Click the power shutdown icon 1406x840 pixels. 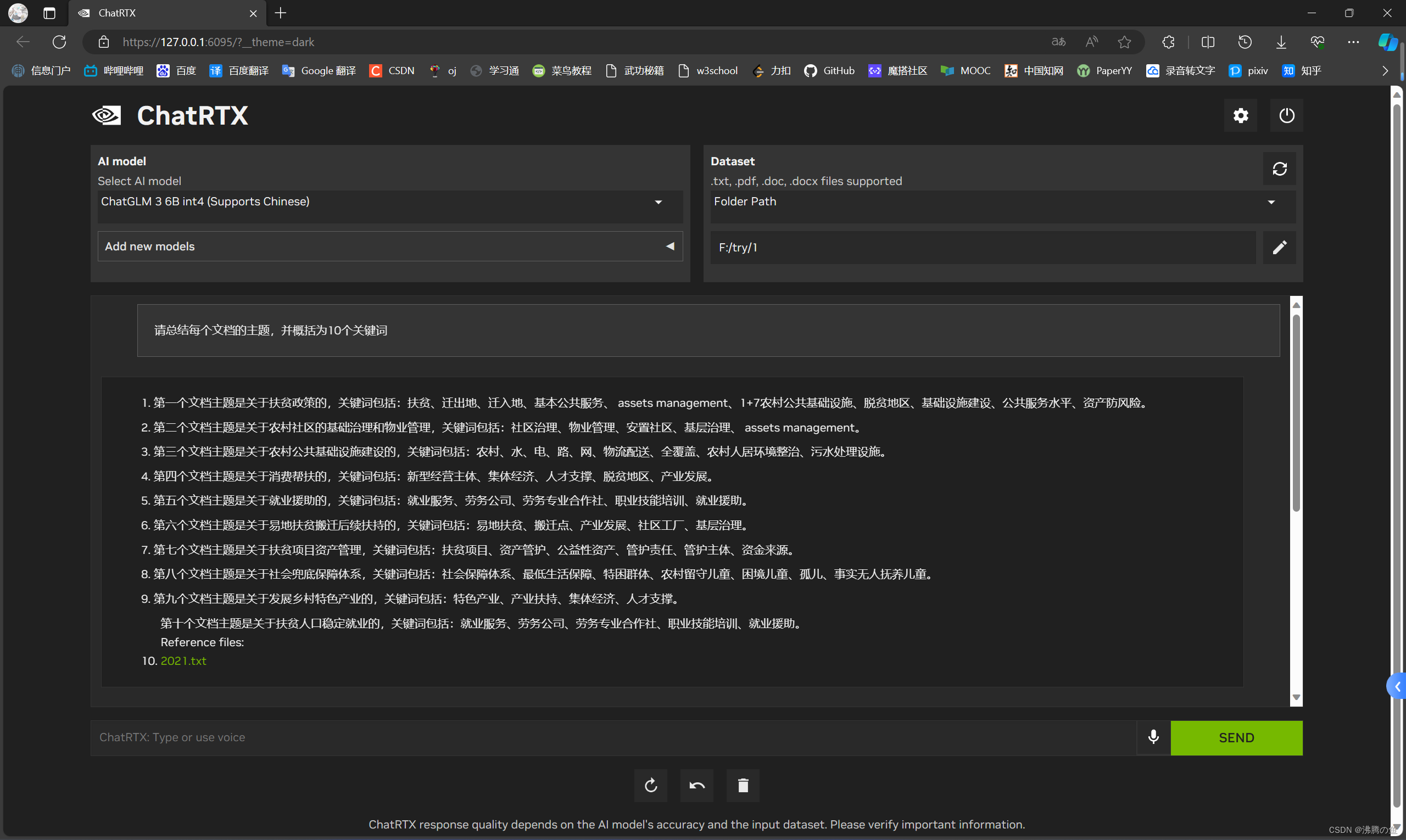click(1286, 115)
